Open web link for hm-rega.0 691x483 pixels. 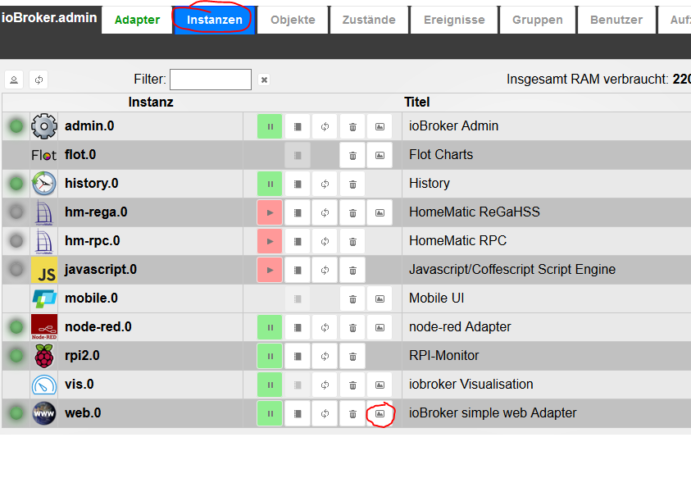pos(379,213)
